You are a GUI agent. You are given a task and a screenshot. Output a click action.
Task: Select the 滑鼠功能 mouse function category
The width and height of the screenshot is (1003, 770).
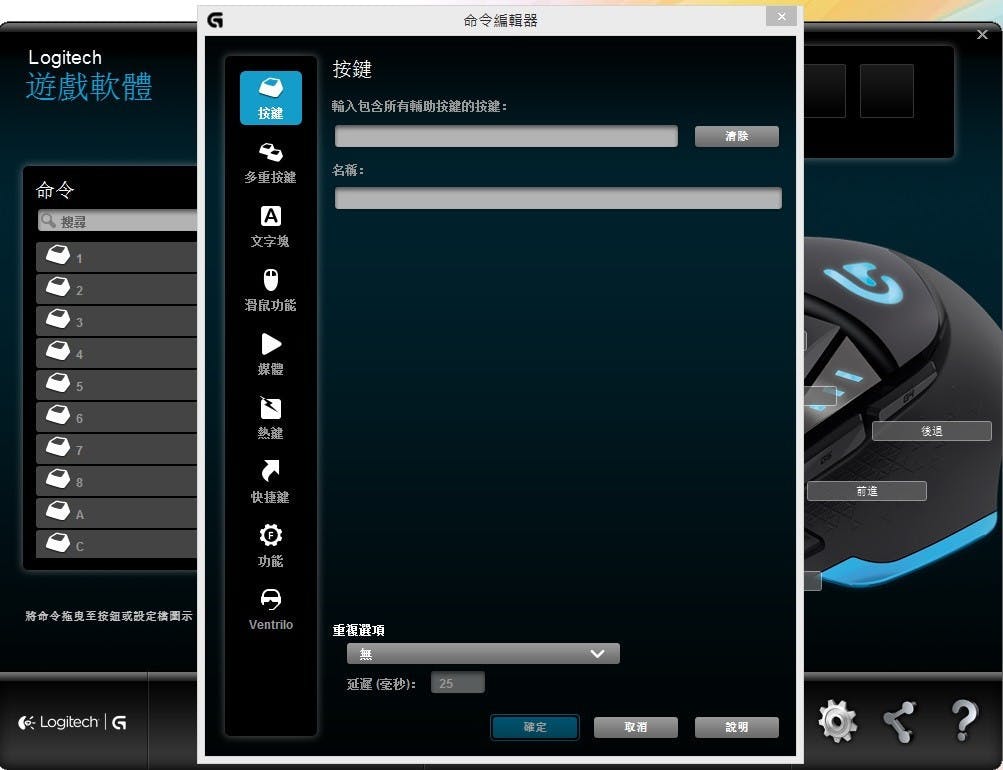point(271,291)
